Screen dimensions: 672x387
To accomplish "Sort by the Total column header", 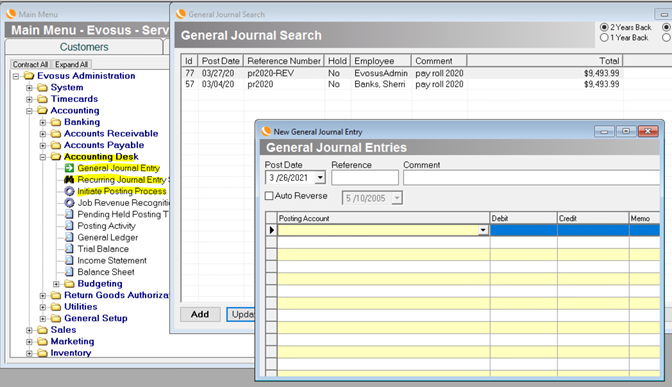I will click(x=544, y=61).
